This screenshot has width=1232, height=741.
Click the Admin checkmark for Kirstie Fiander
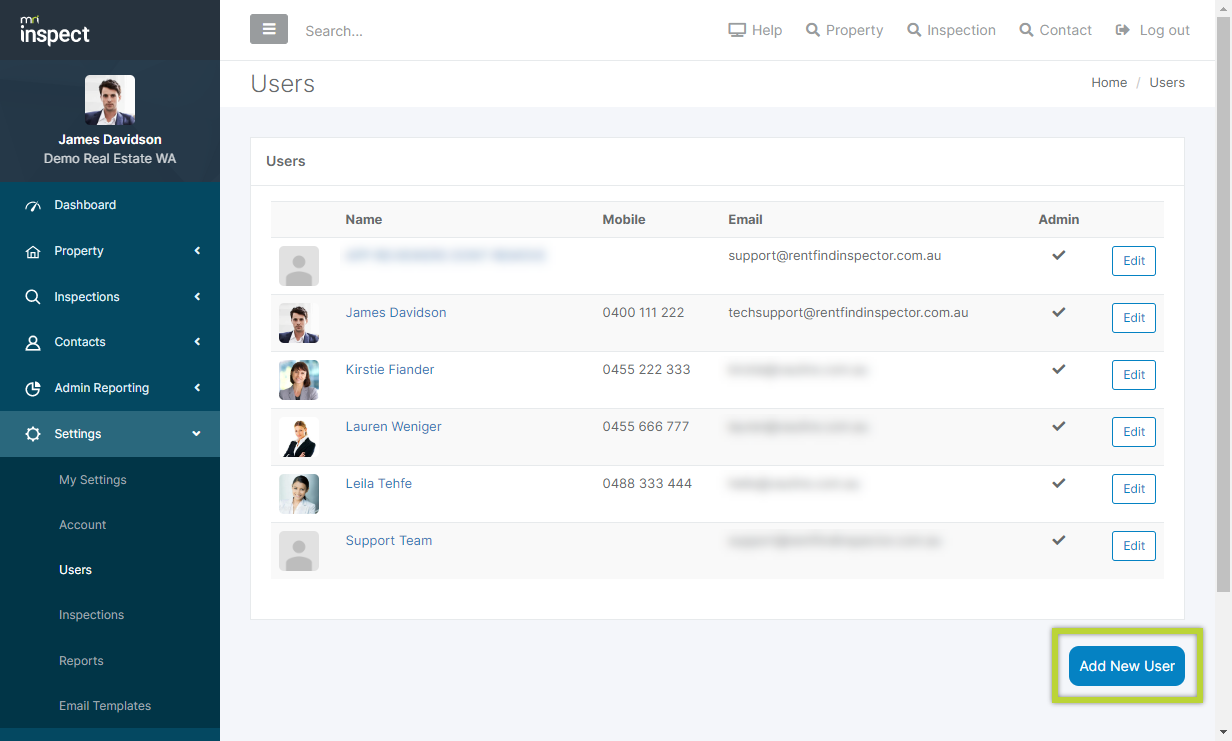tap(1058, 369)
